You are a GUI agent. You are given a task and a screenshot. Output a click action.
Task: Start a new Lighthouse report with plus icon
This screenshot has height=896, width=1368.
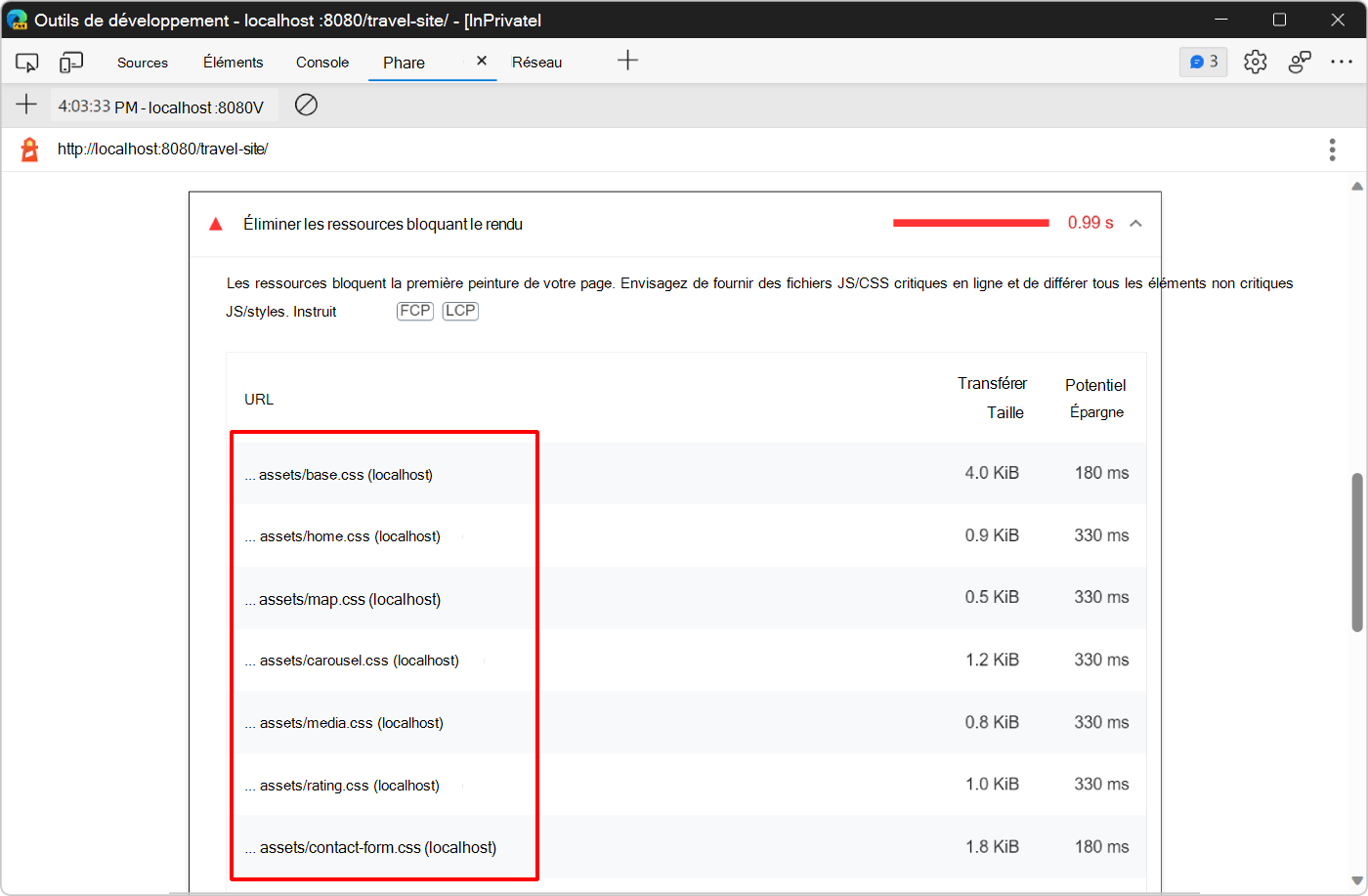coord(26,105)
